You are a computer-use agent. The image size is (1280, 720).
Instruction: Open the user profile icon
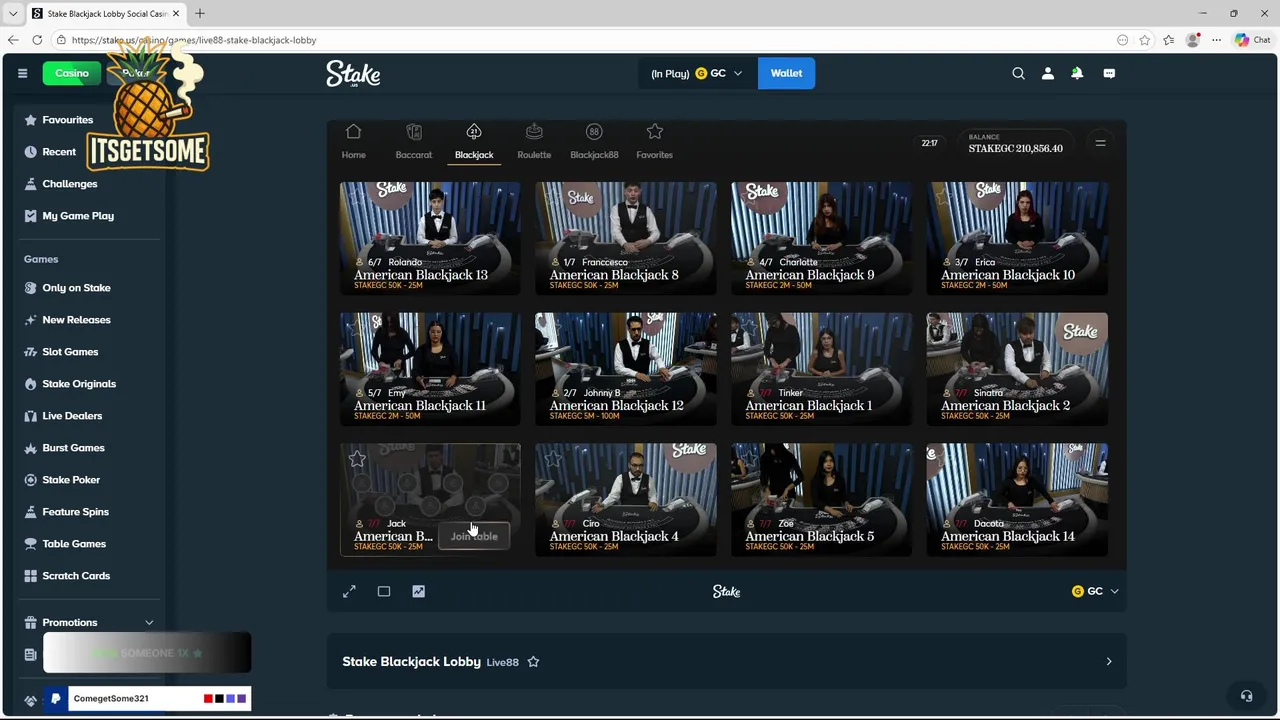pos(1048,73)
